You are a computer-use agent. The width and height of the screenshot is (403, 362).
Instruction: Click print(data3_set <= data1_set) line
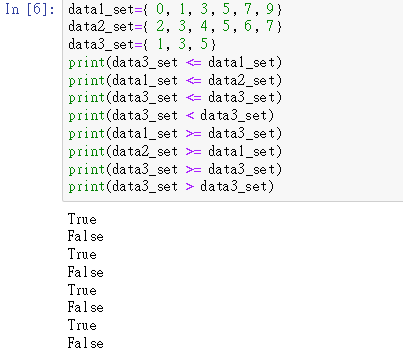pos(175,62)
